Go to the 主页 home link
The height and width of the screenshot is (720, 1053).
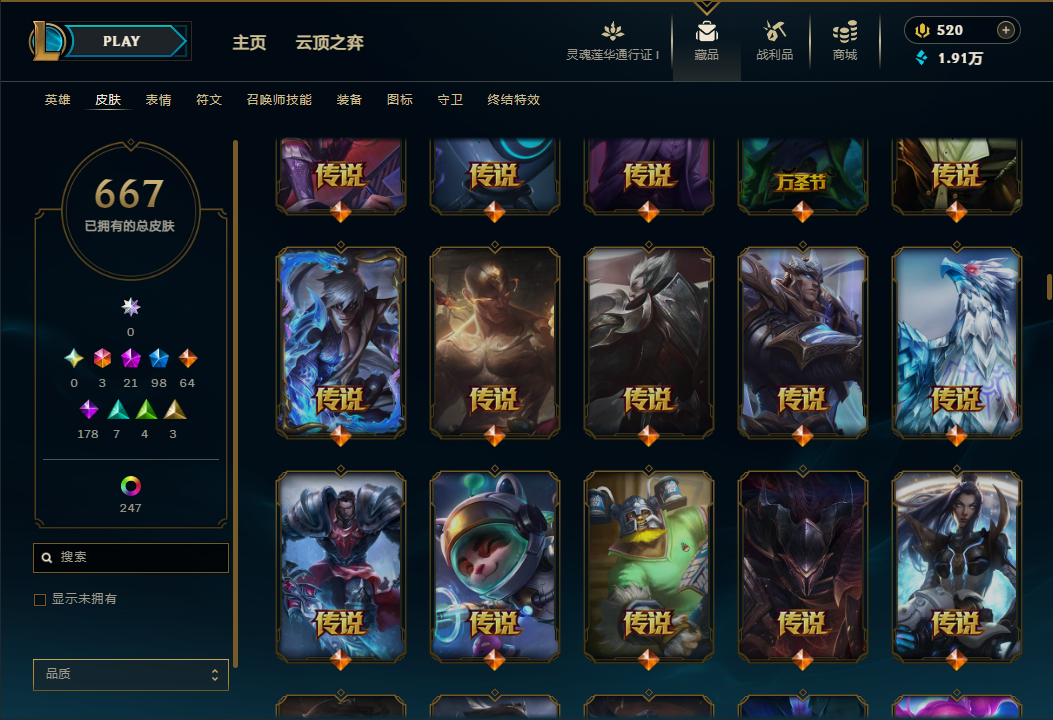(249, 43)
